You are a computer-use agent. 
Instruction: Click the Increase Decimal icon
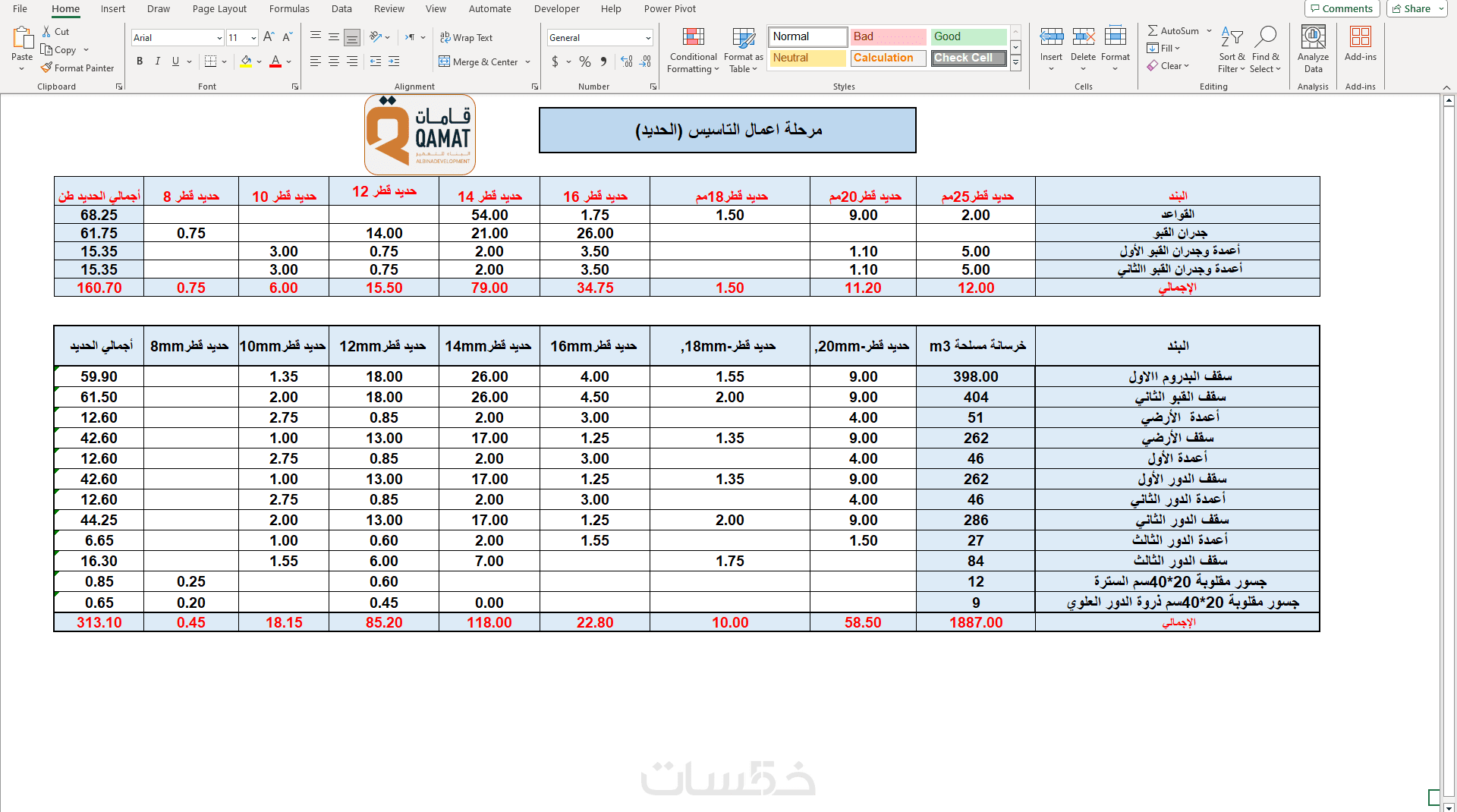(x=627, y=61)
